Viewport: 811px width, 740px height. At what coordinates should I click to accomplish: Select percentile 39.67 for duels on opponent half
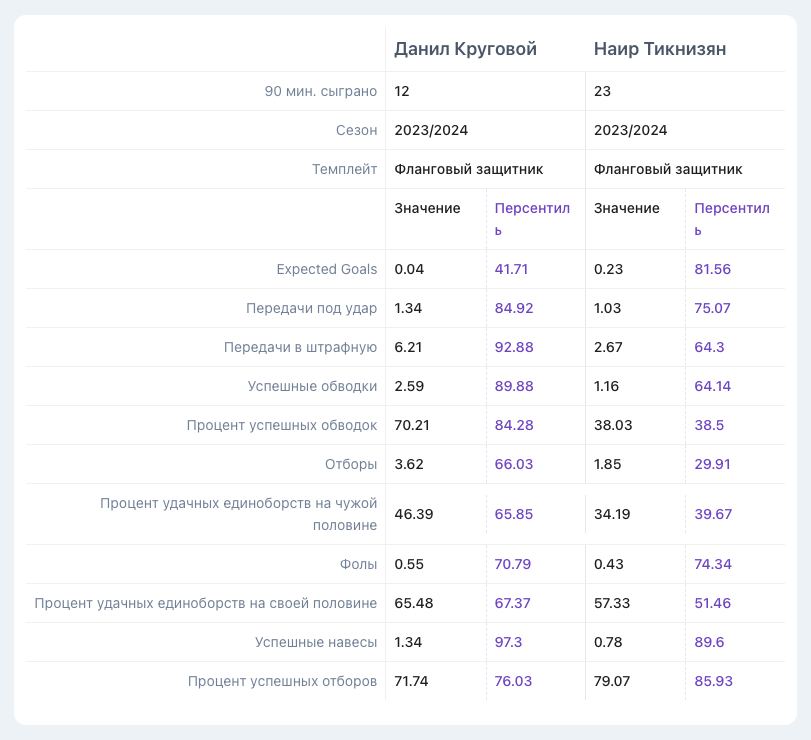point(713,514)
